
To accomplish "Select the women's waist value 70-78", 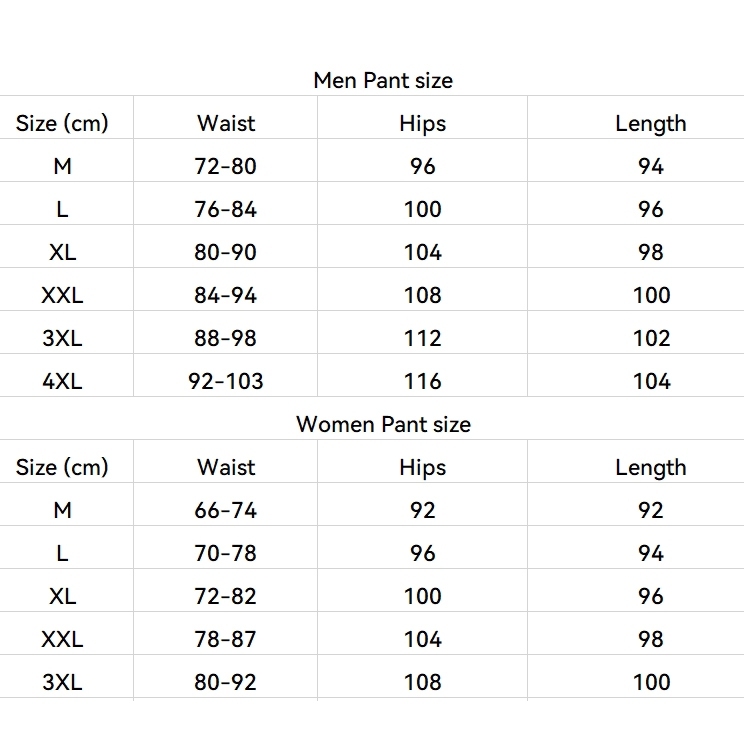I will [x=226, y=553].
